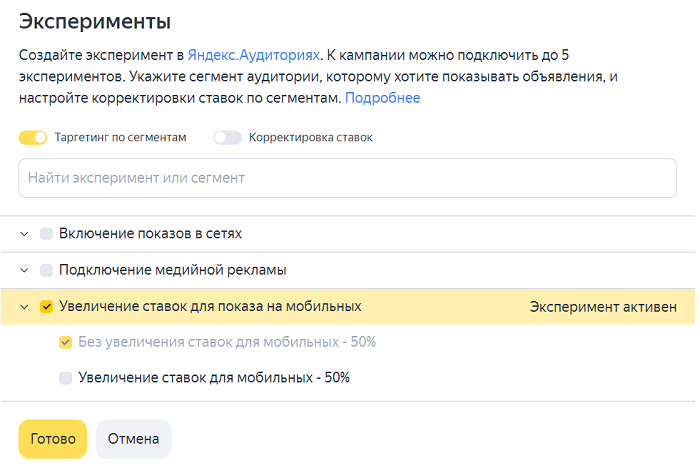Click the Увеличение ставок для показа на мобильных label
The image size is (700, 468).
[210, 306]
